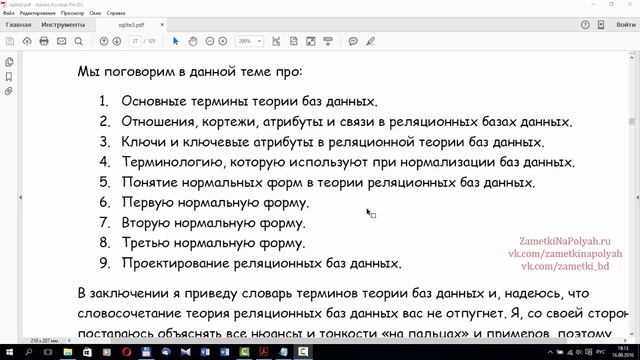Click the read mode toolbar icon
This screenshot has height=360, width=640.
pyautogui.click(x=328, y=41)
